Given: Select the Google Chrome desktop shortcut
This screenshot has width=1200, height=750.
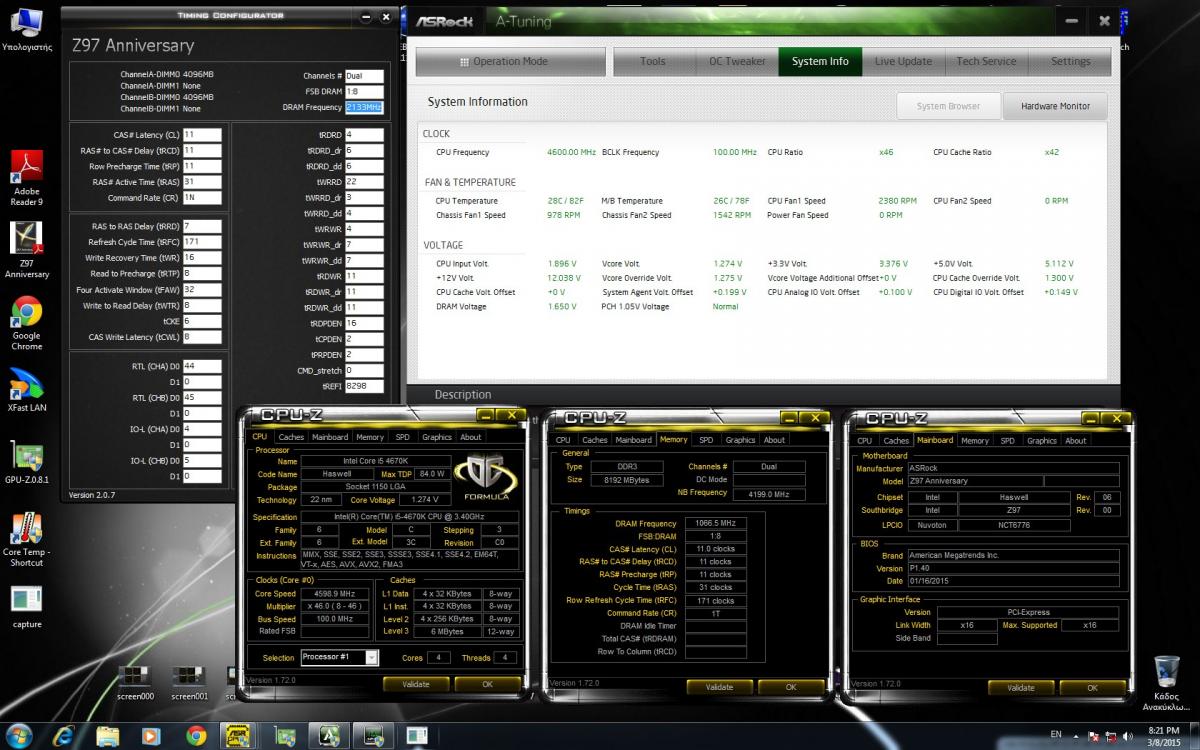Looking at the screenshot, I should click(x=26, y=322).
